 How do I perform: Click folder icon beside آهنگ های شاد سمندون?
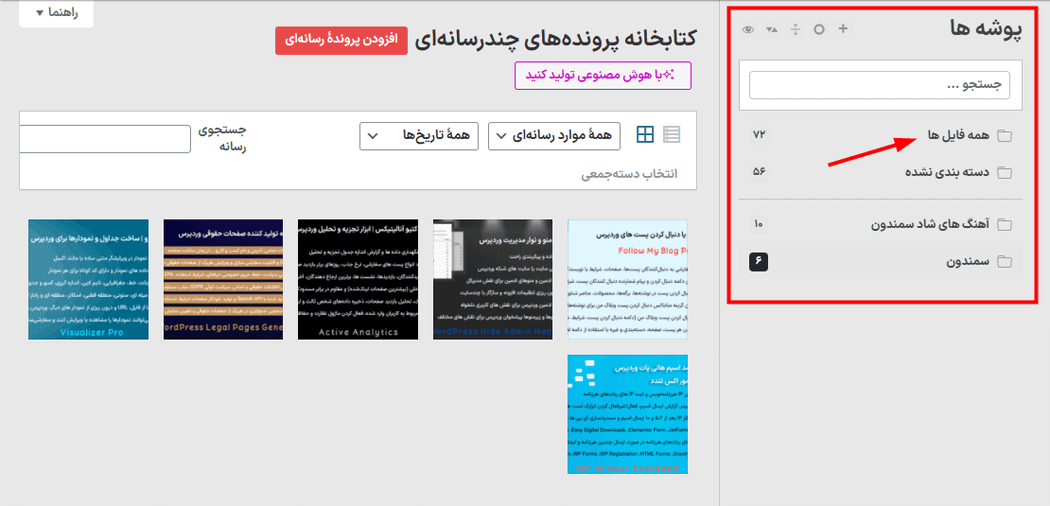pyautogui.click(x=1004, y=224)
